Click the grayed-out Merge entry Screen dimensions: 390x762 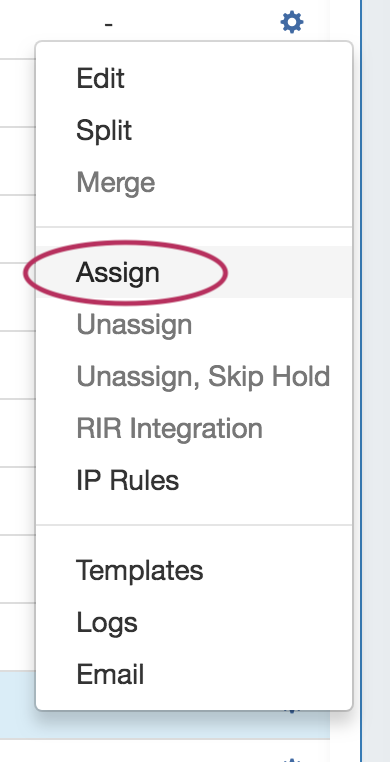[x=116, y=183]
